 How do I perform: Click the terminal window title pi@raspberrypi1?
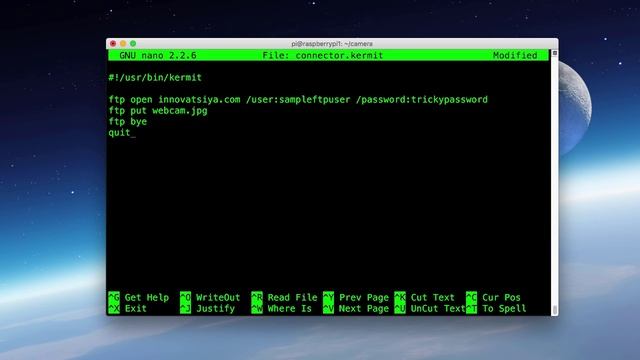point(332,44)
